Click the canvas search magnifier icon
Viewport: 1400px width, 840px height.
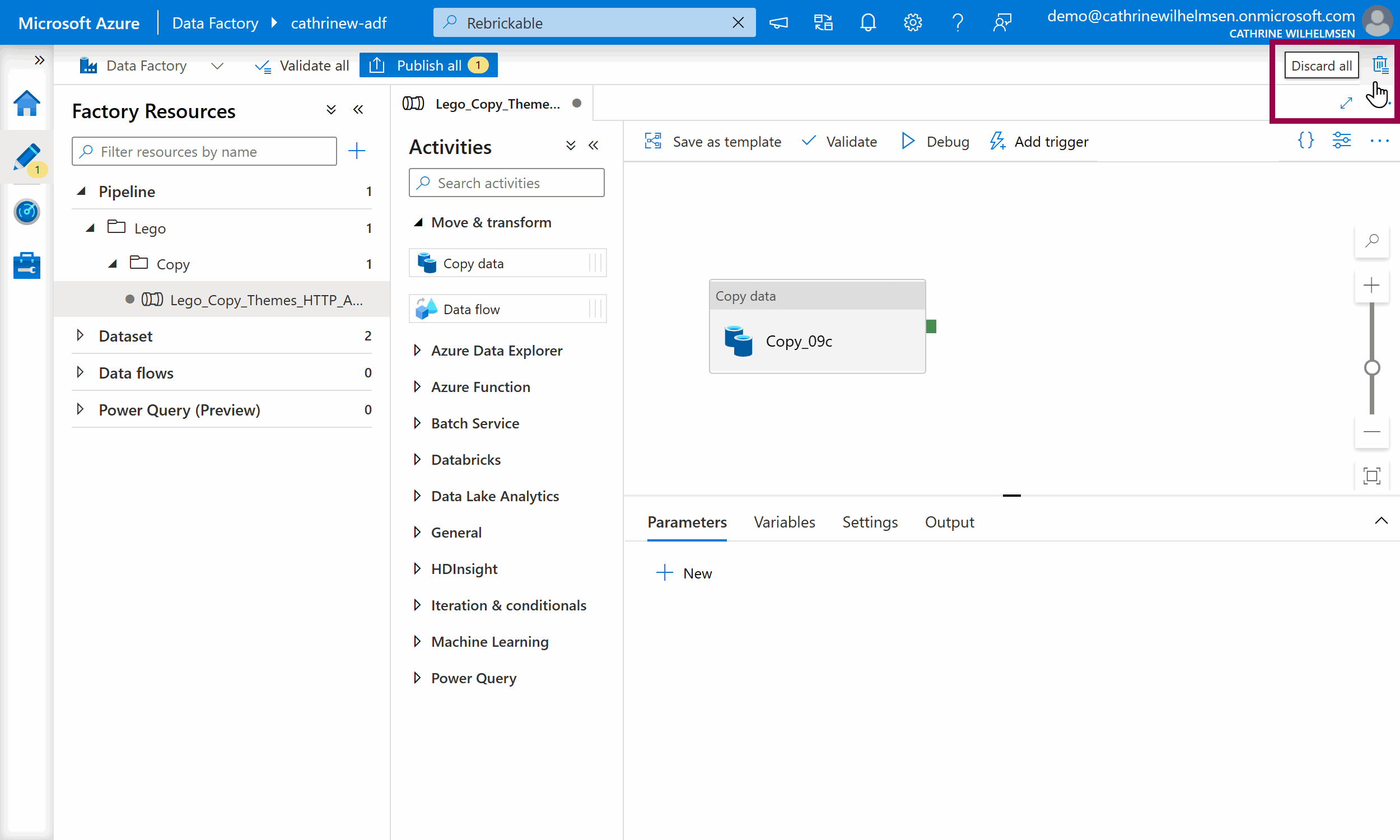(1371, 241)
